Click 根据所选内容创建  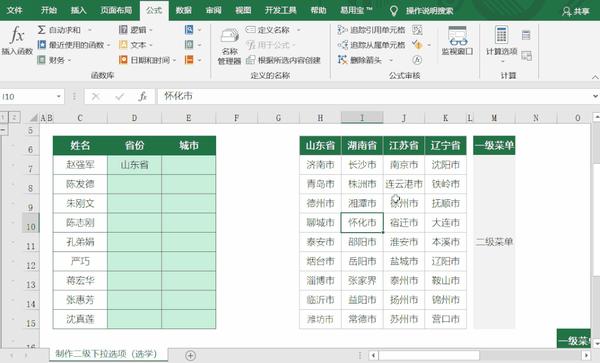pos(283,60)
